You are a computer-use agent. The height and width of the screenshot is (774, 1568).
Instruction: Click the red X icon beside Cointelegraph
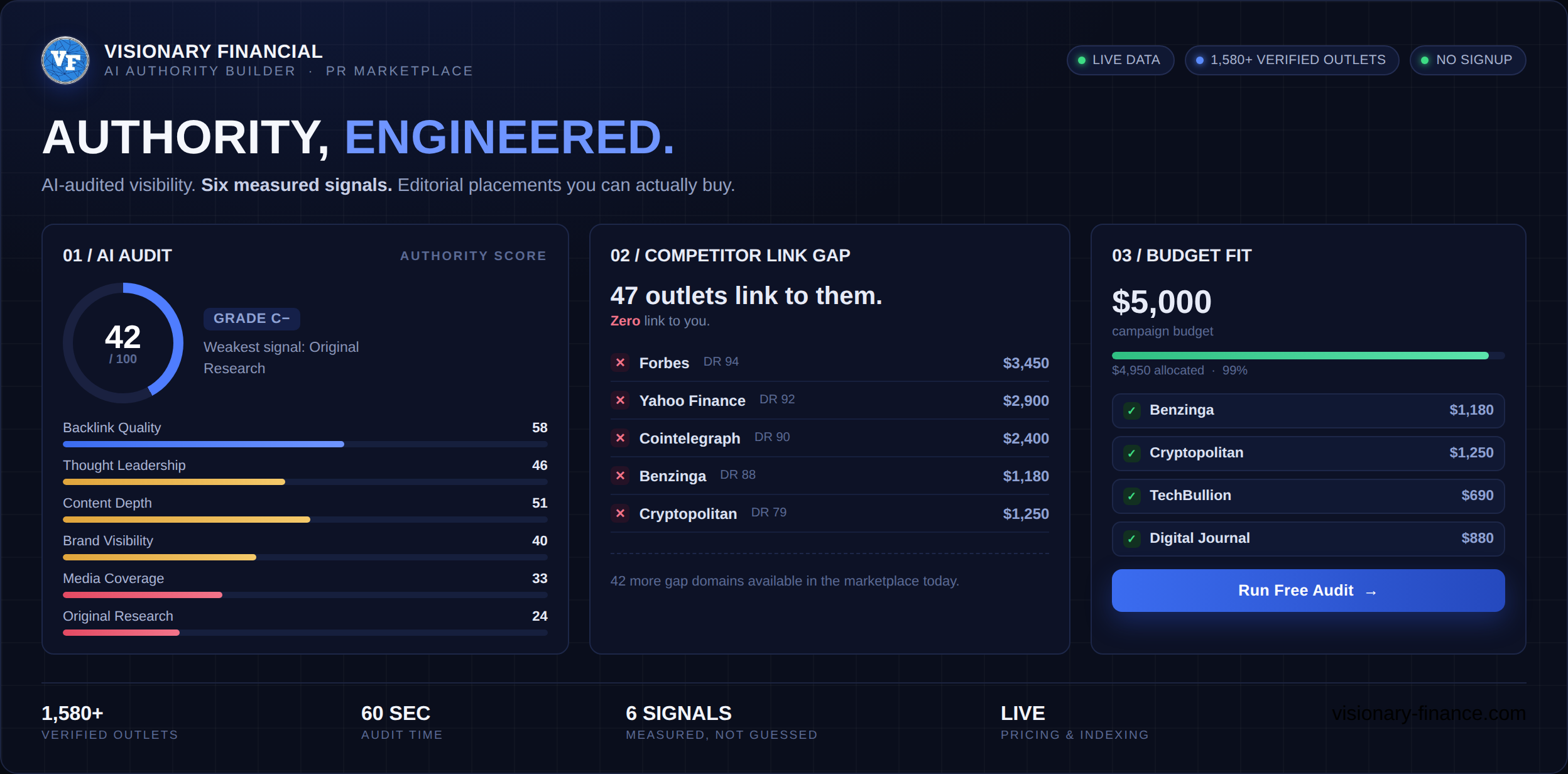point(620,438)
